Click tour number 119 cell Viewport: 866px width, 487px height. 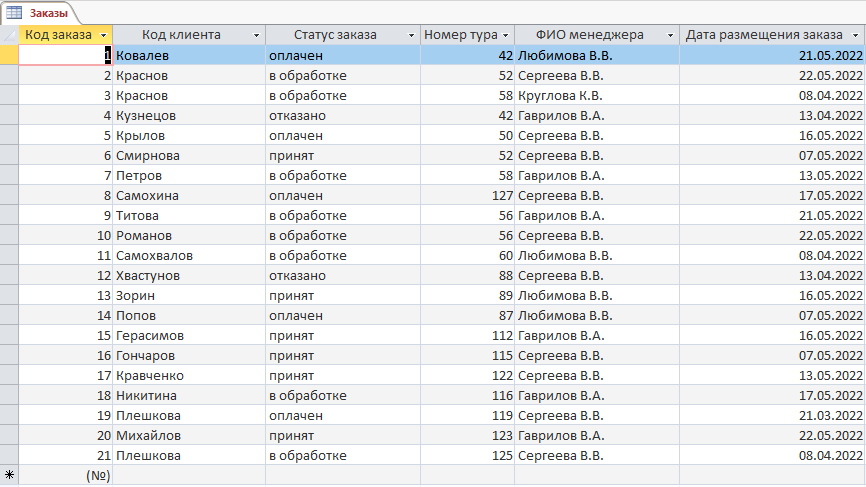pos(467,416)
